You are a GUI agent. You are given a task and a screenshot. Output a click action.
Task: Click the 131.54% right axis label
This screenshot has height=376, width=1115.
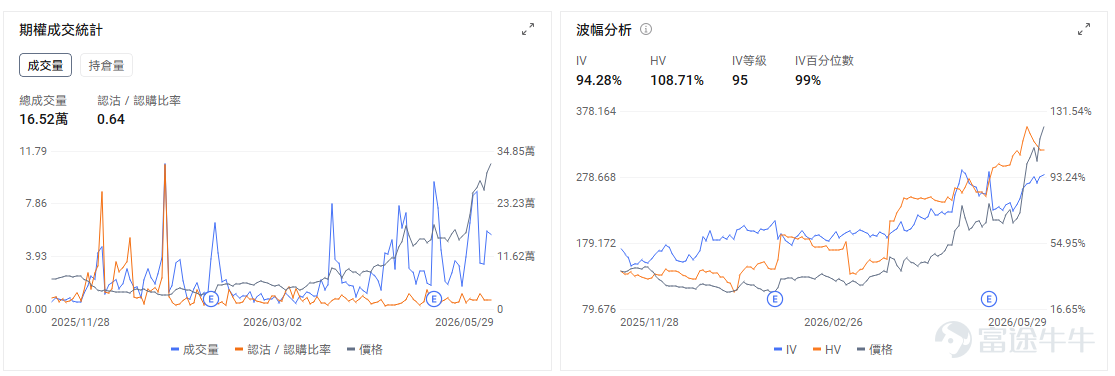coord(1072,112)
